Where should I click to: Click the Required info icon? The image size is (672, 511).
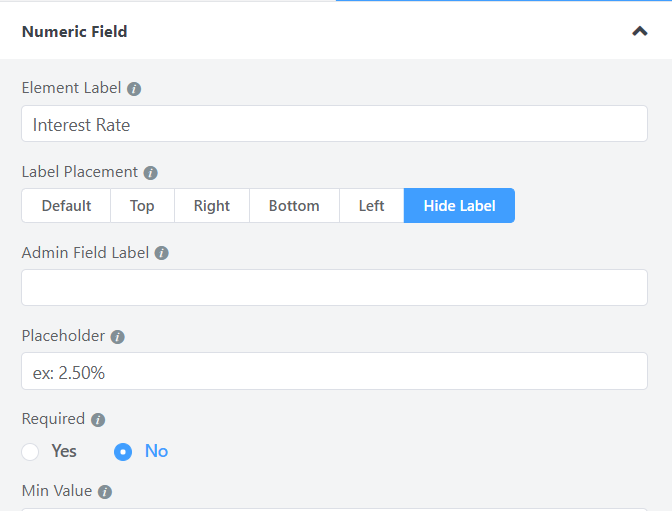(x=98, y=420)
